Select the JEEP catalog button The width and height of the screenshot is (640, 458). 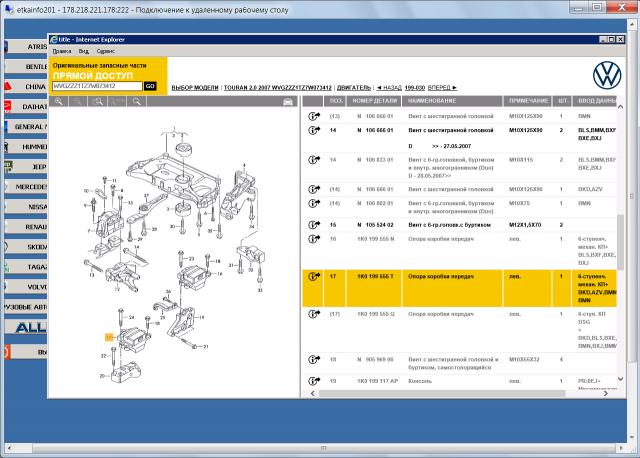[x=26, y=167]
